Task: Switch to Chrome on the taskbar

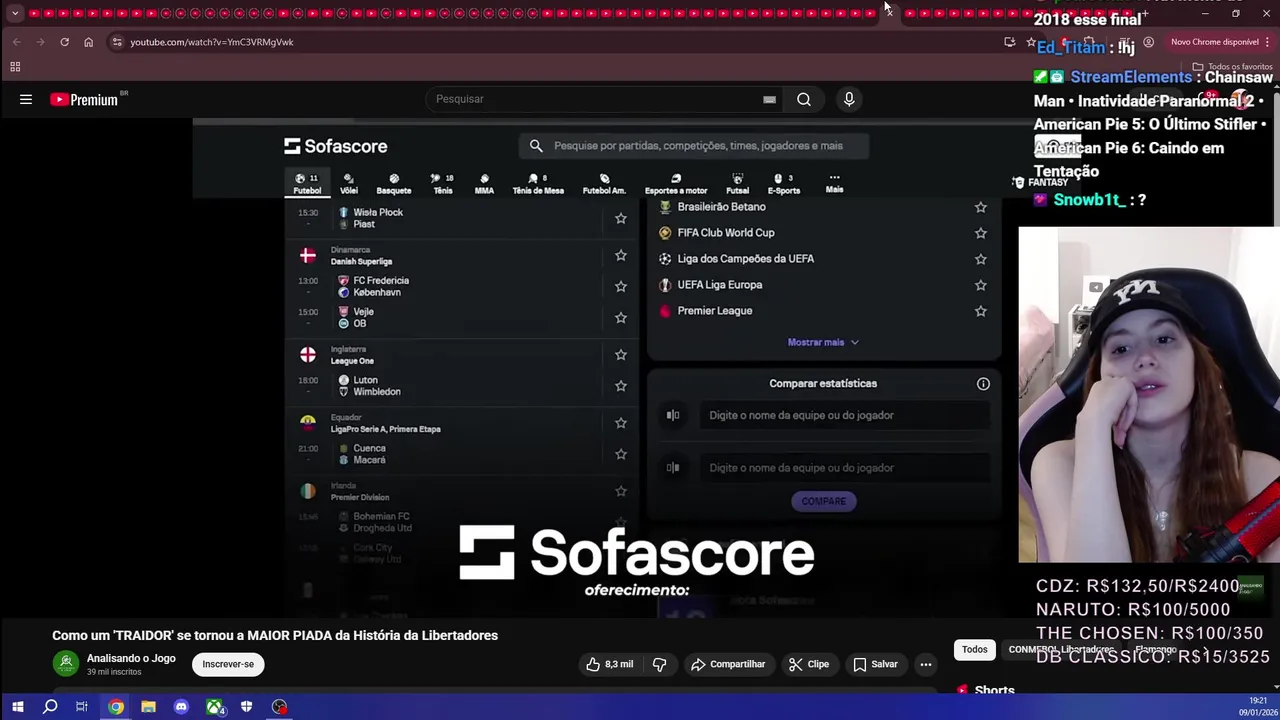Action: (x=116, y=707)
